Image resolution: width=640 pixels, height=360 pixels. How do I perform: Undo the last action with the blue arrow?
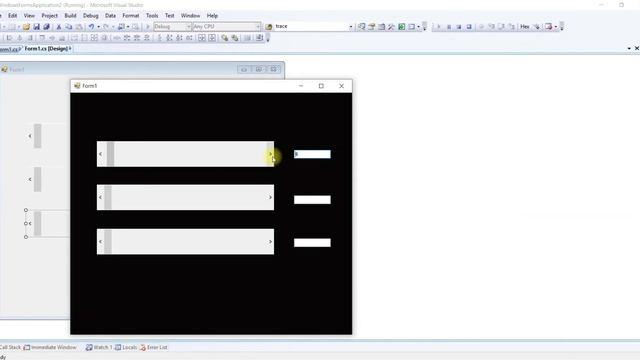[x=91, y=27]
